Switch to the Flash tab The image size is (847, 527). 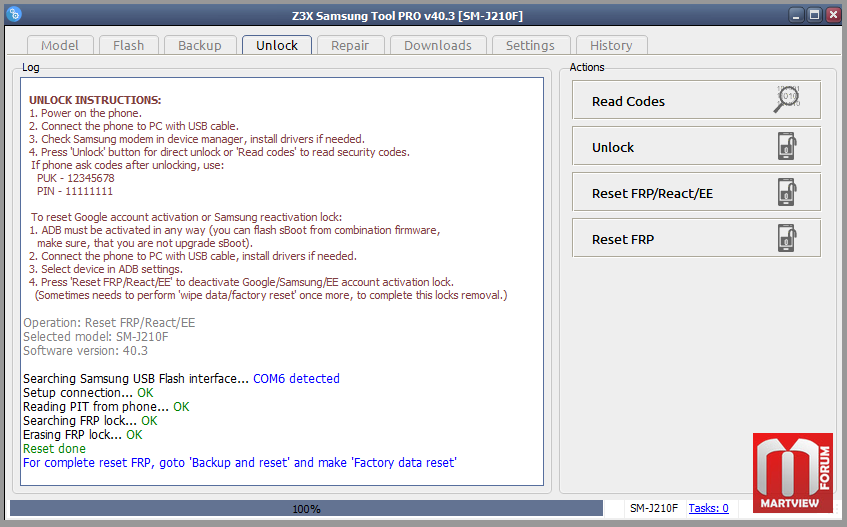tap(129, 45)
